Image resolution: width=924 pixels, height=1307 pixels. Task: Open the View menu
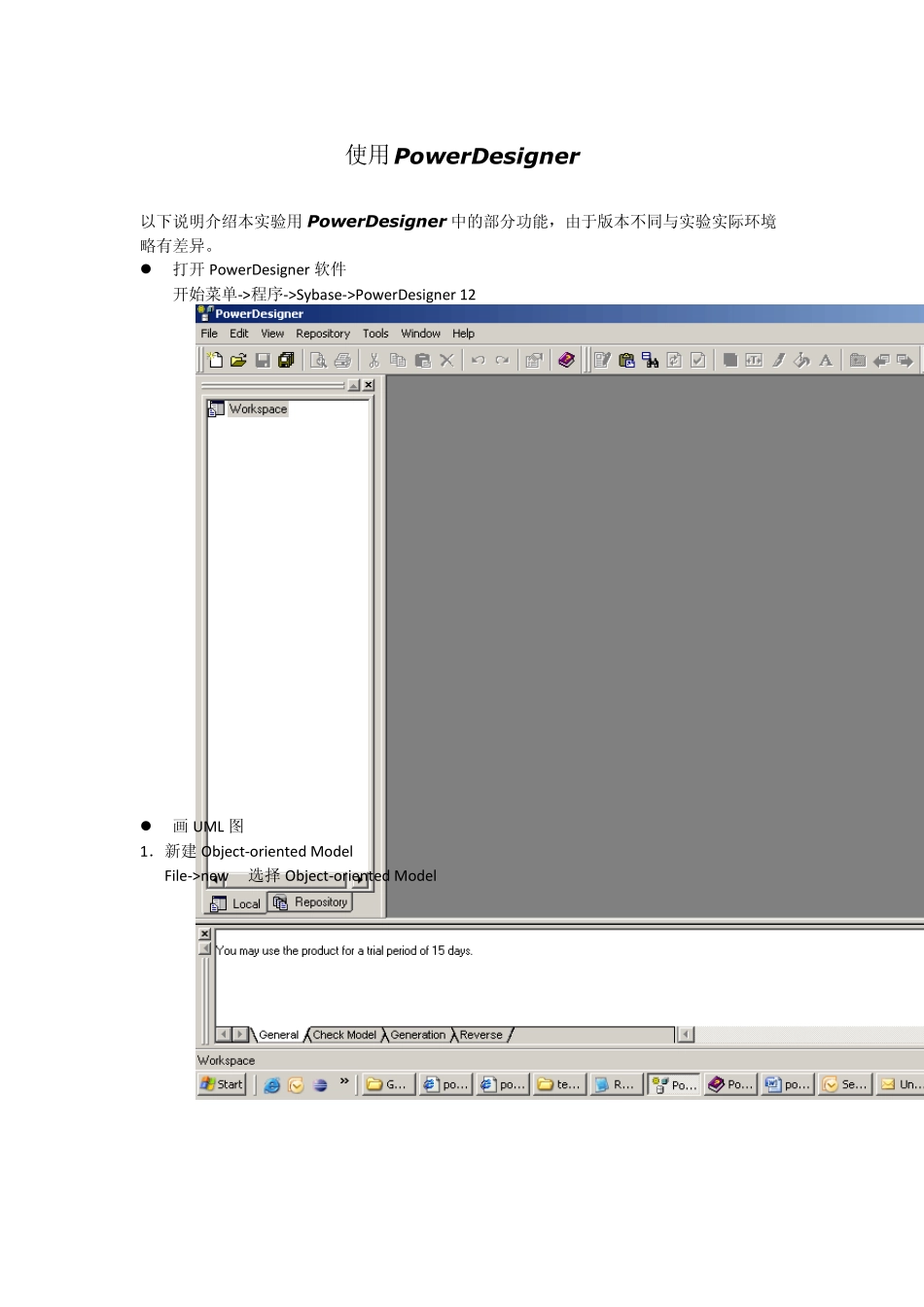click(272, 334)
